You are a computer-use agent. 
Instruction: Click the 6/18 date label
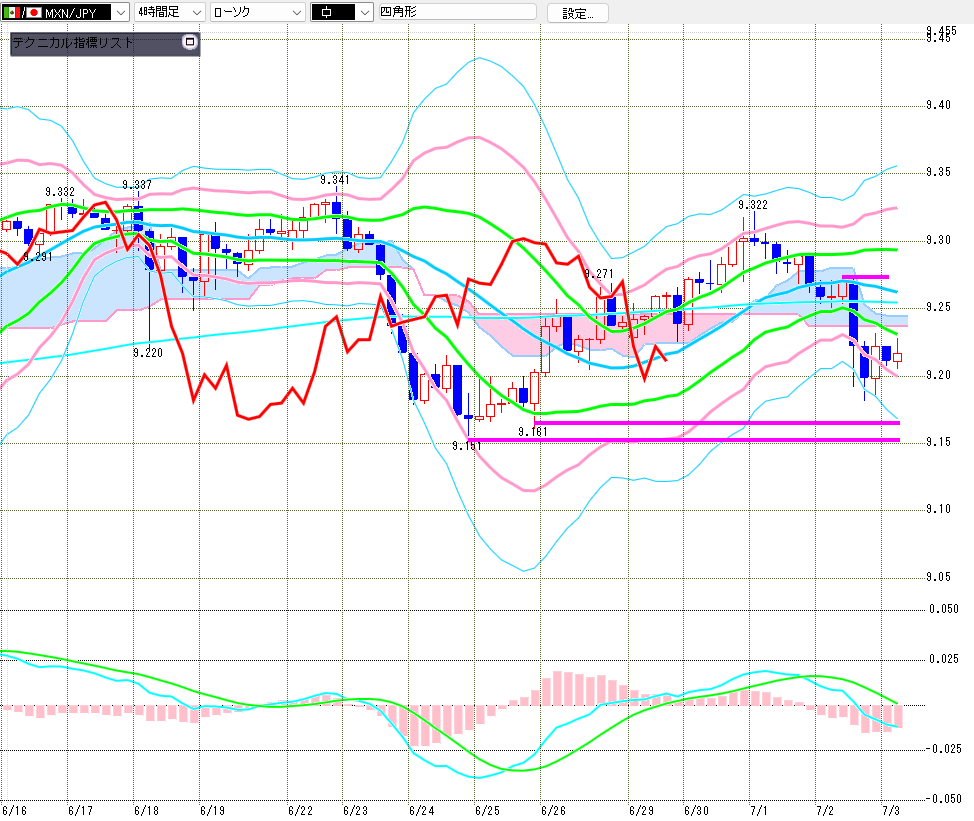coord(147,811)
